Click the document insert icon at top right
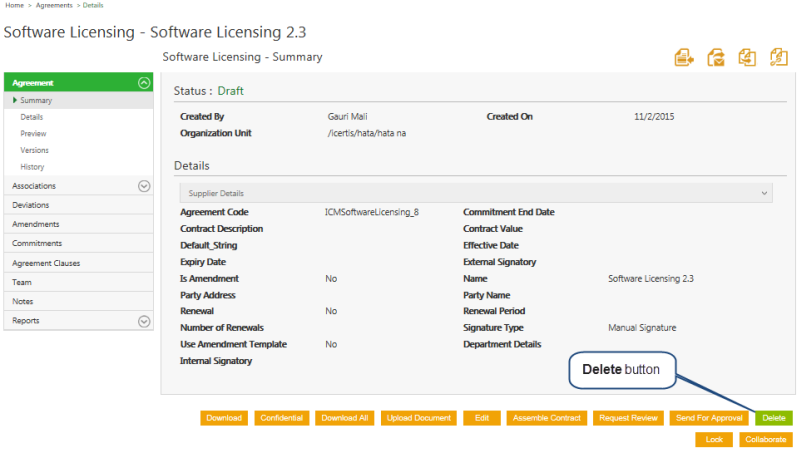 pyautogui.click(x=684, y=57)
